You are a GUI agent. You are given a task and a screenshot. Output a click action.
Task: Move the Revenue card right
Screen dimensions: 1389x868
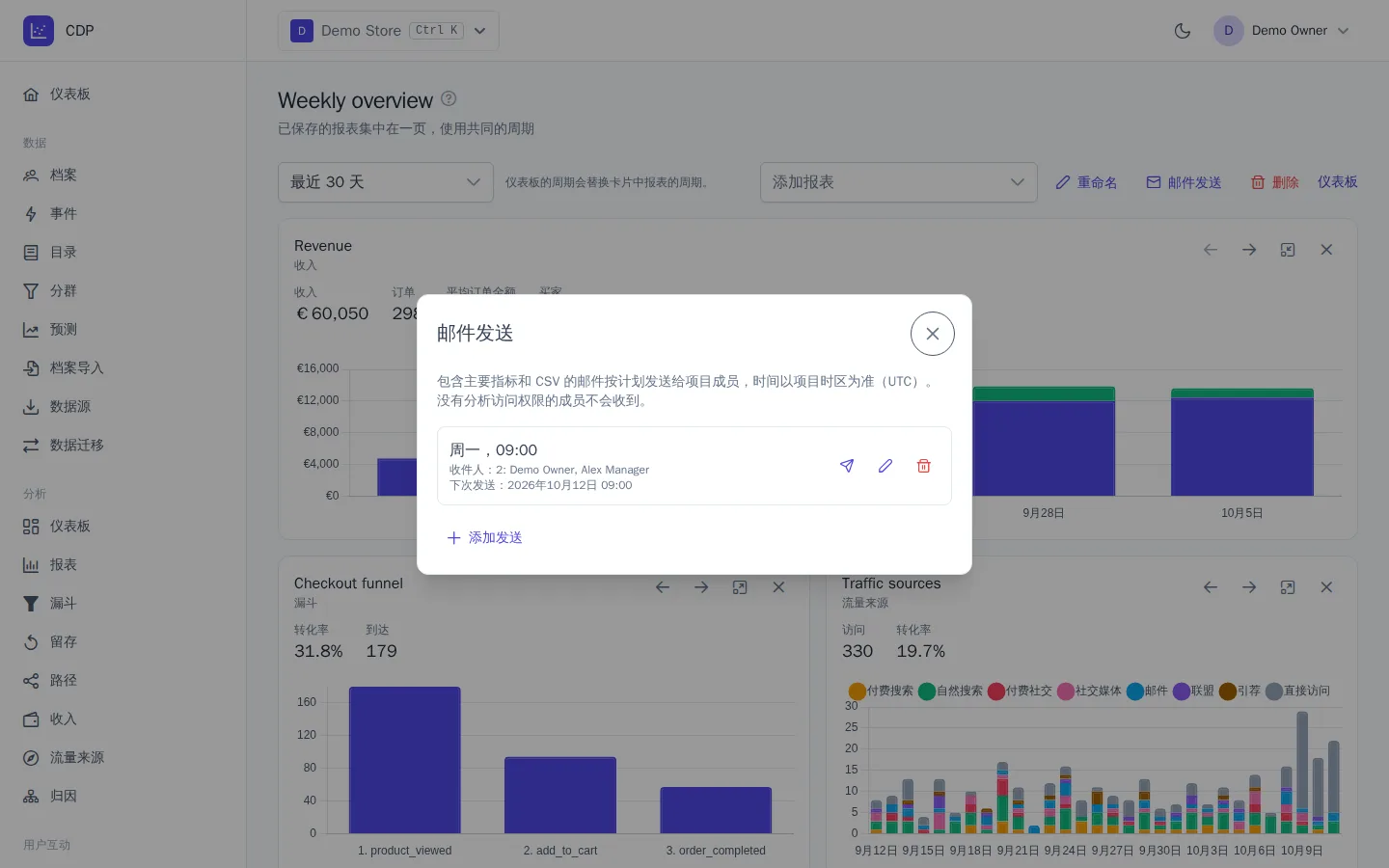[1249, 250]
